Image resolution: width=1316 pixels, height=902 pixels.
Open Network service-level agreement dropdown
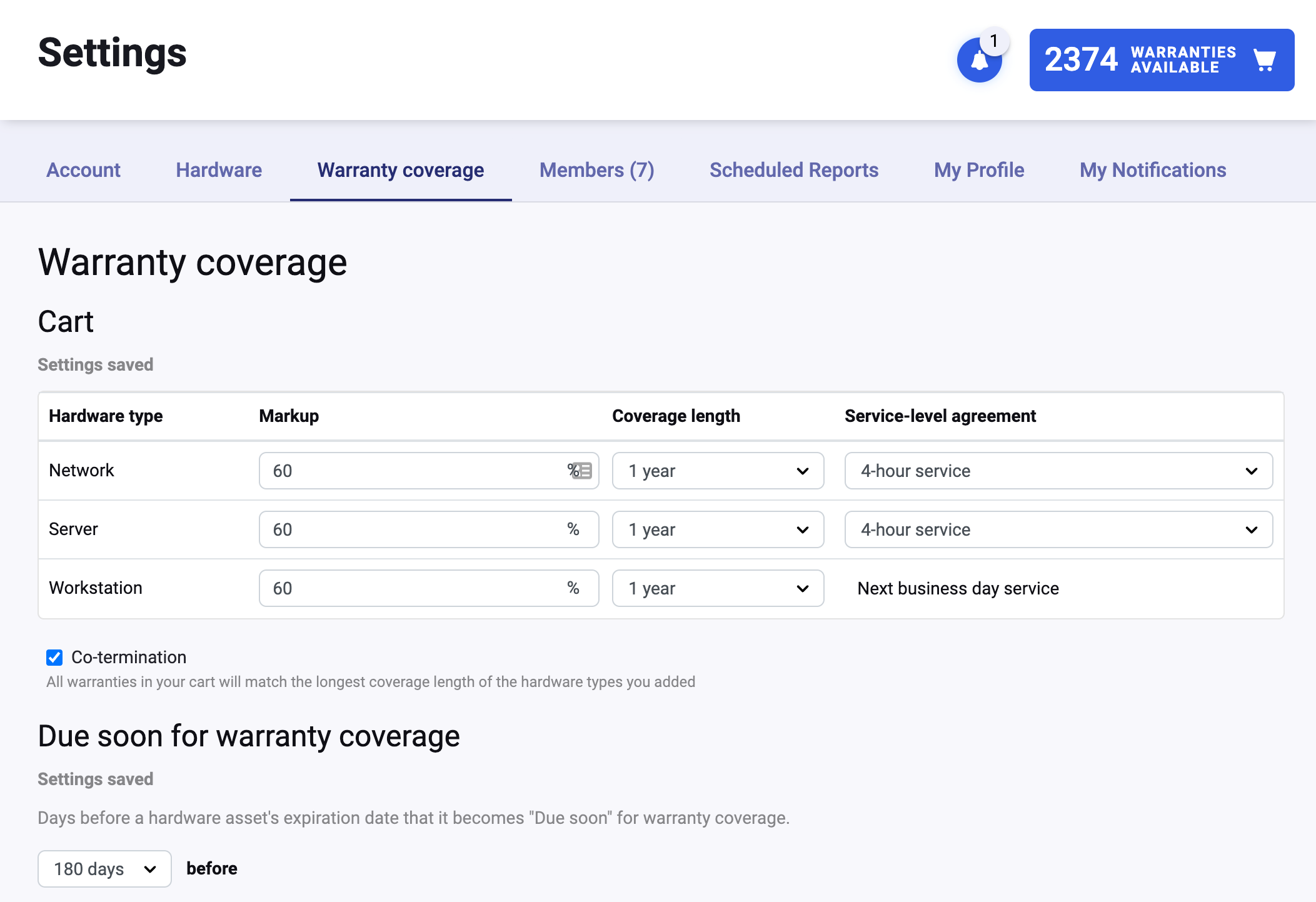[x=1058, y=471]
